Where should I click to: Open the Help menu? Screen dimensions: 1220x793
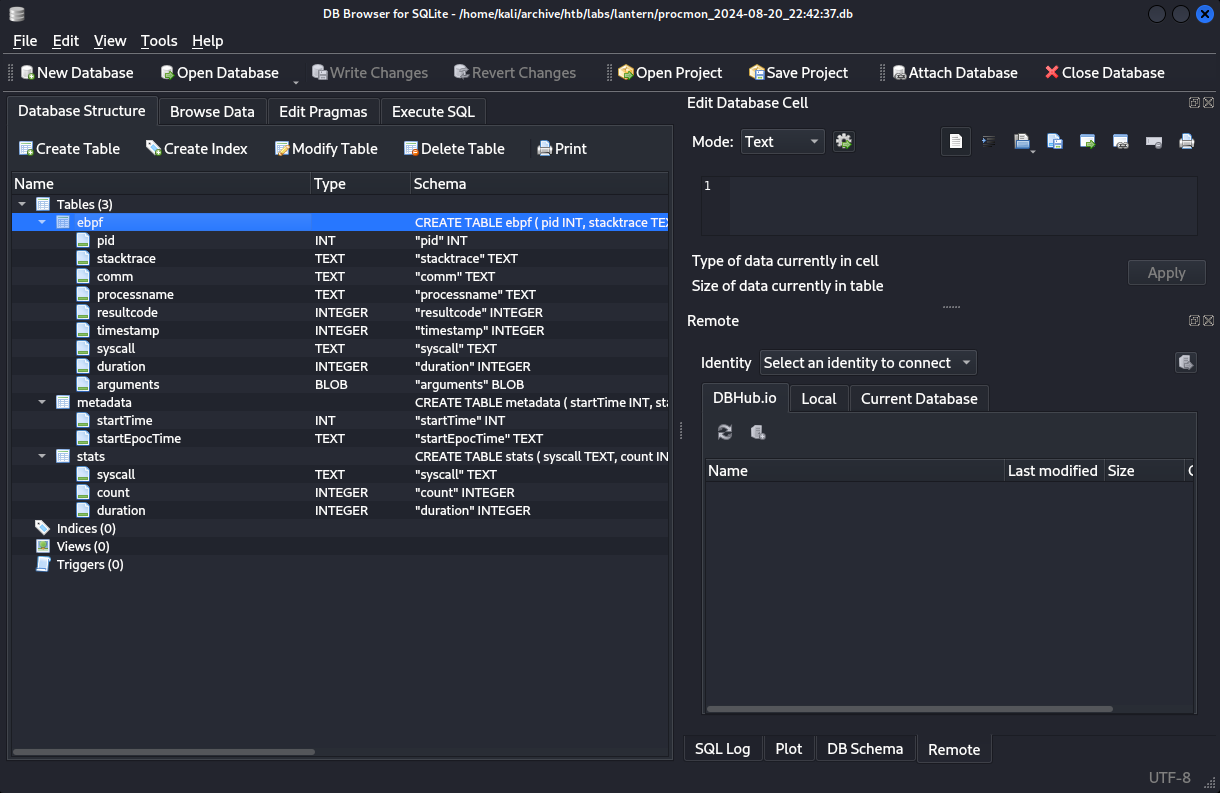coord(208,41)
